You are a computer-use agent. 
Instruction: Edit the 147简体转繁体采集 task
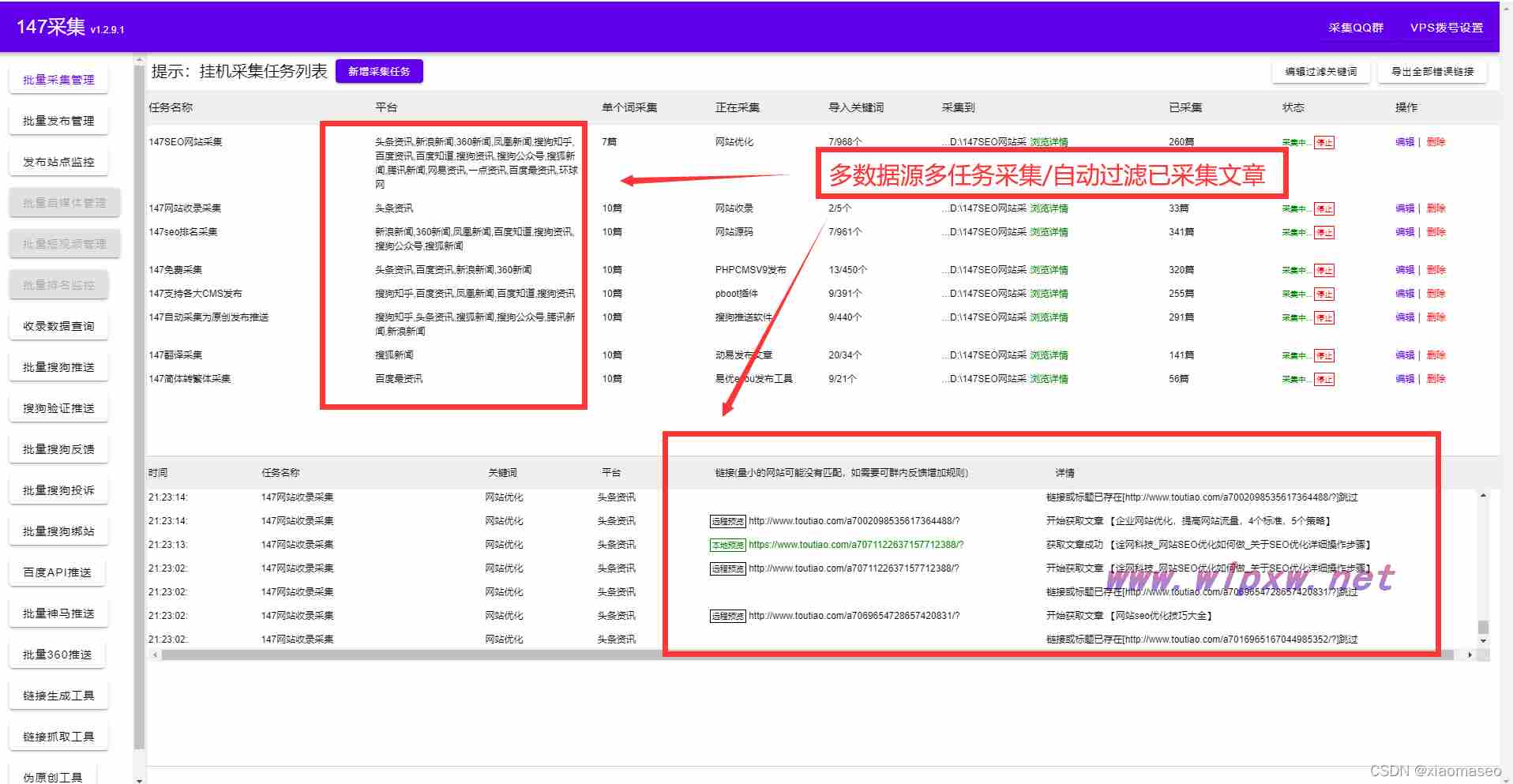tap(1405, 379)
